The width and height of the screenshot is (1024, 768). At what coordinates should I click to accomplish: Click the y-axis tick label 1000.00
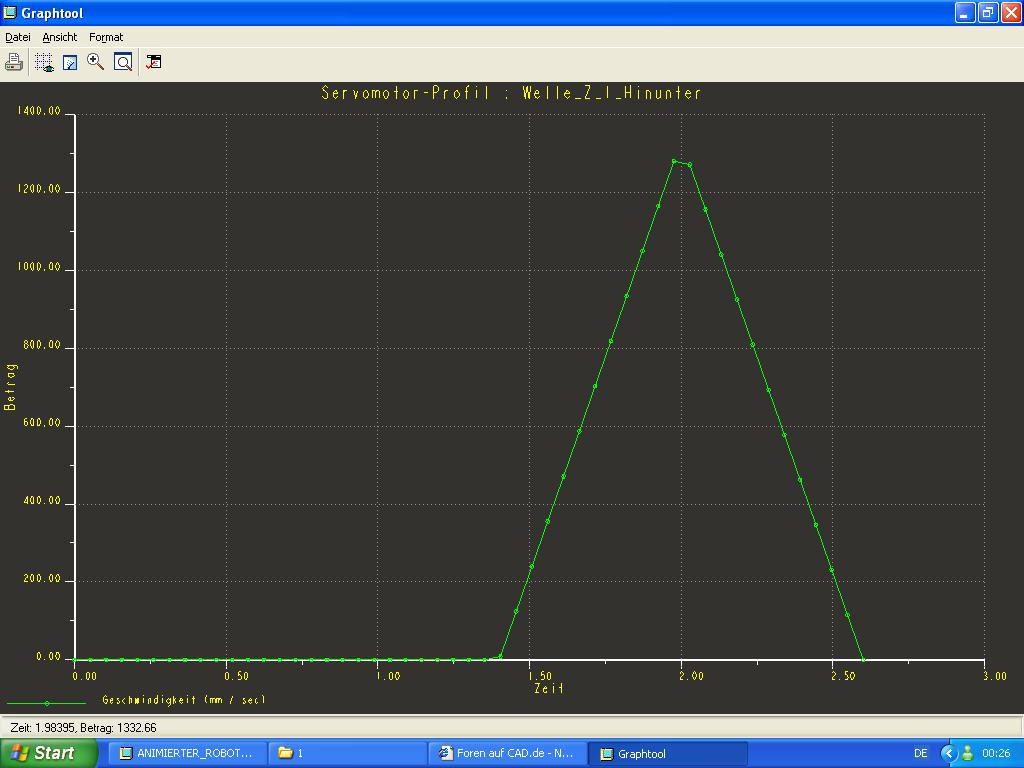[39, 267]
